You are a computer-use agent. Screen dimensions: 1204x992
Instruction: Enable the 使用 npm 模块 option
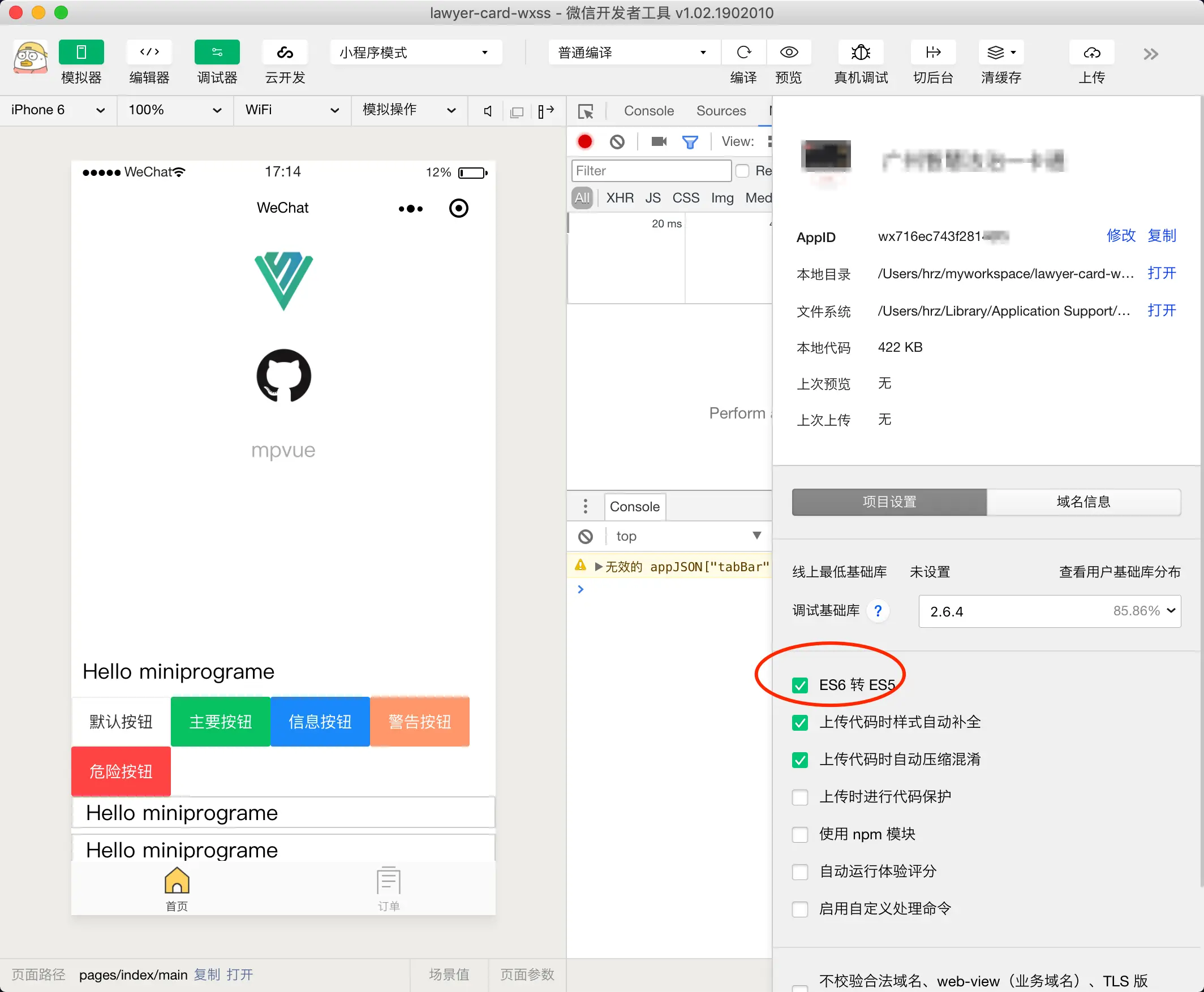click(x=799, y=835)
